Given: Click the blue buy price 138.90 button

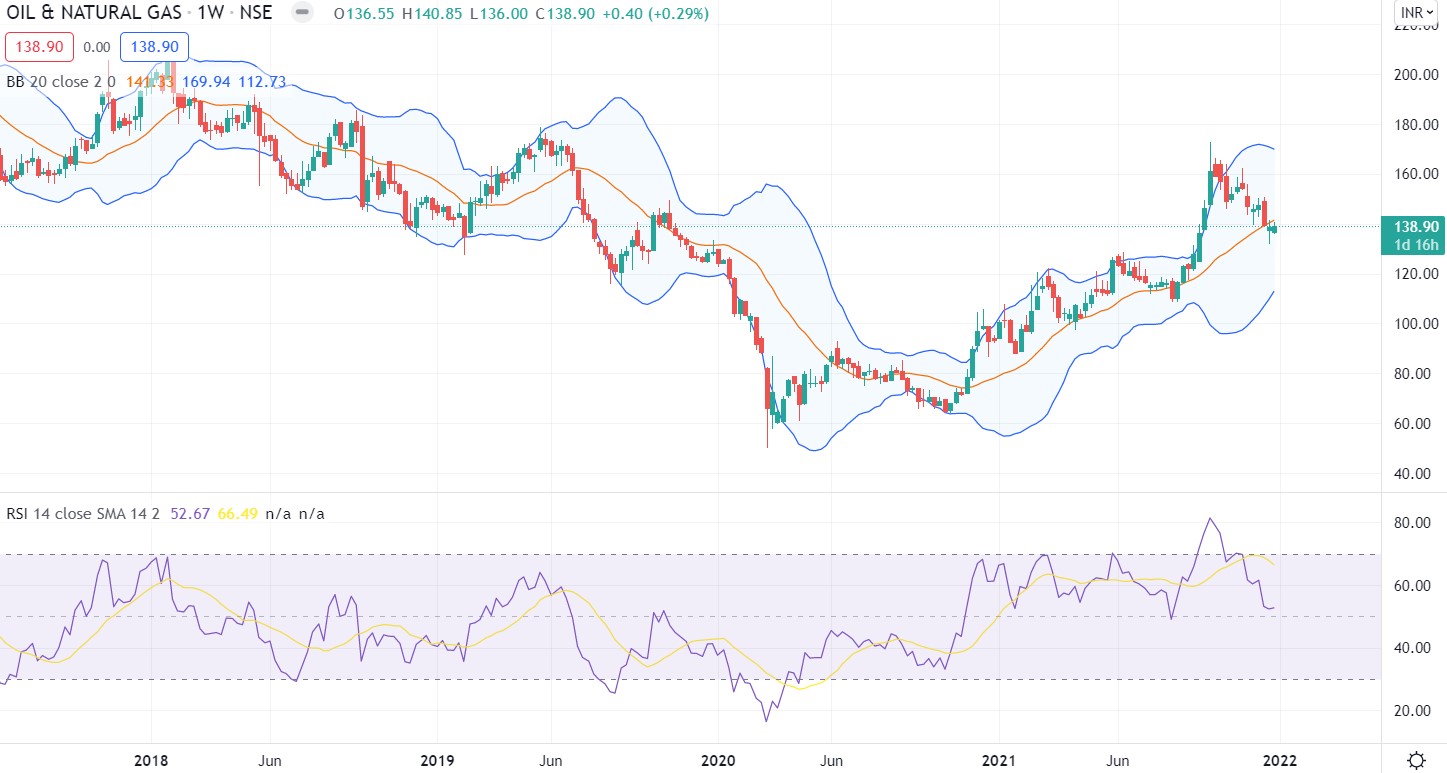Looking at the screenshot, I should [x=154, y=47].
